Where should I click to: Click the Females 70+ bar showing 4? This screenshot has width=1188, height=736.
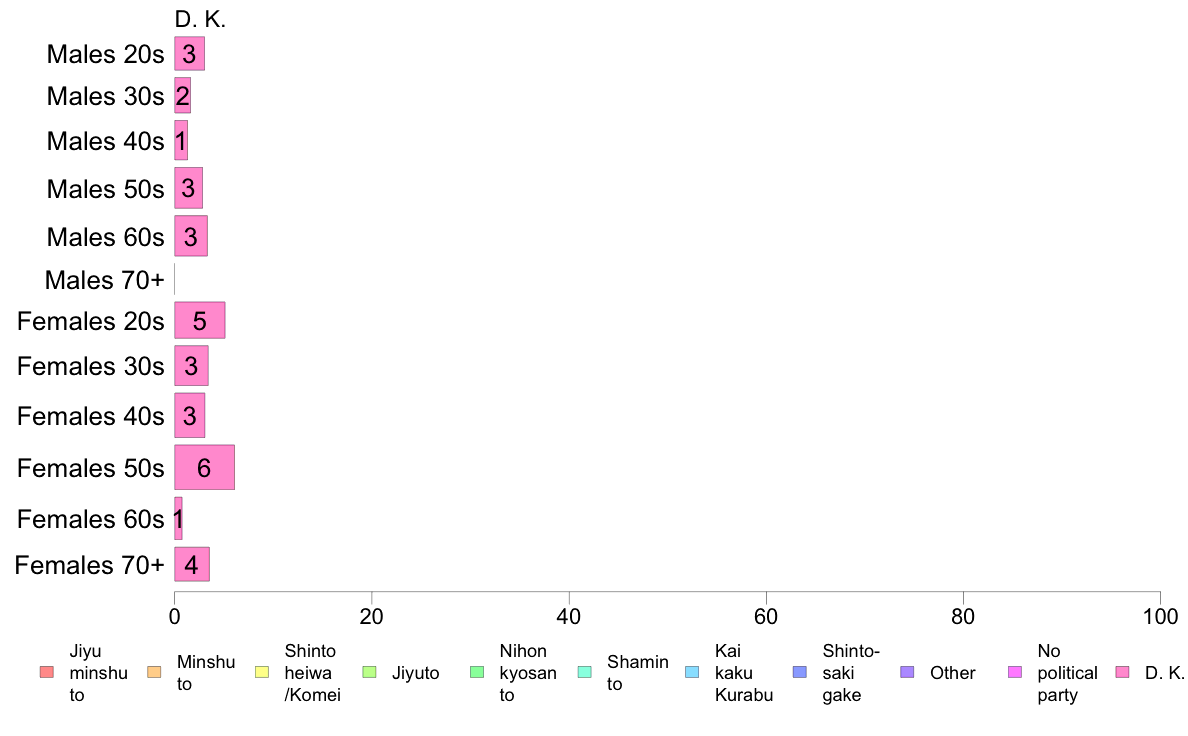[192, 565]
